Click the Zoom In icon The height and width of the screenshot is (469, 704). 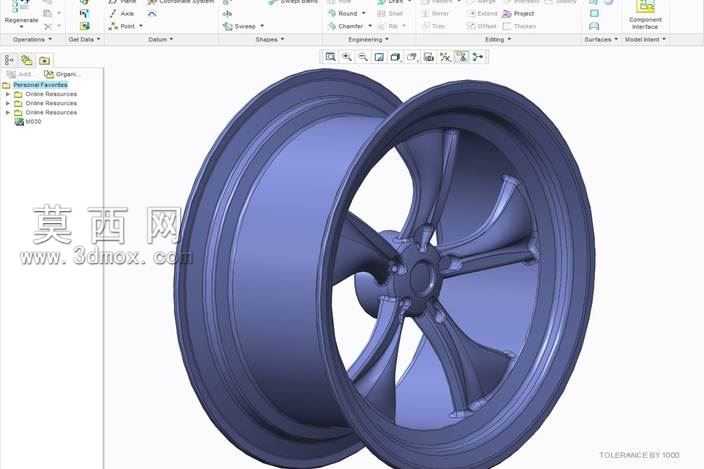point(347,57)
